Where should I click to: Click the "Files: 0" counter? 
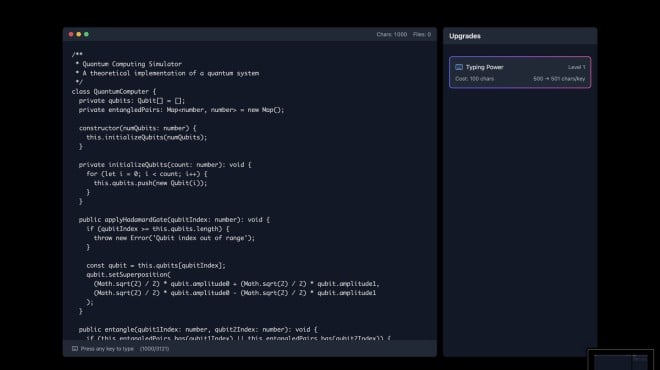422,35
